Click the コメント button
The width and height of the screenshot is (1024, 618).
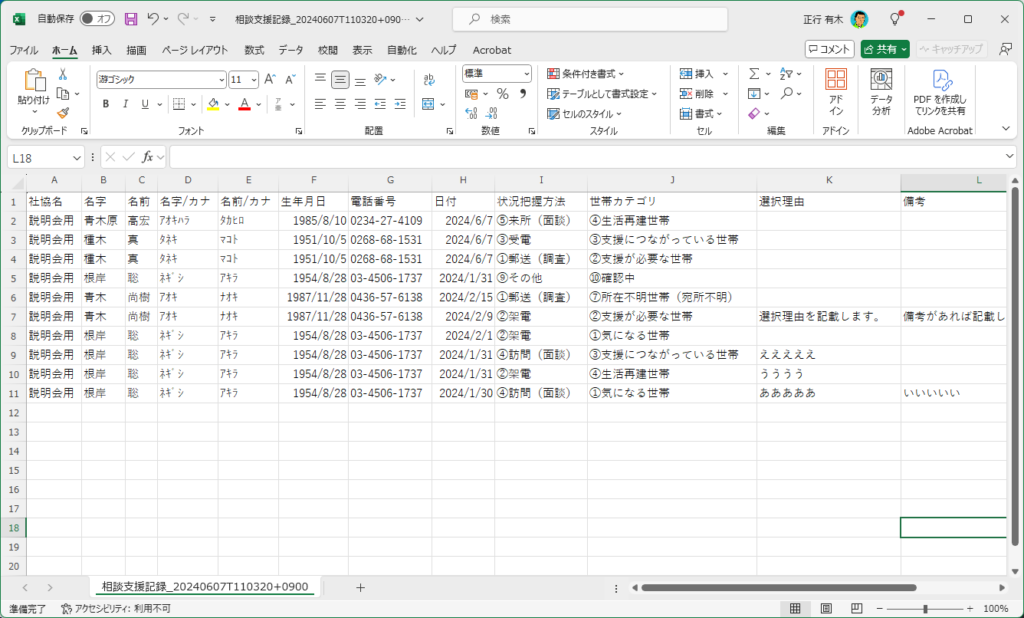pyautogui.click(x=829, y=49)
